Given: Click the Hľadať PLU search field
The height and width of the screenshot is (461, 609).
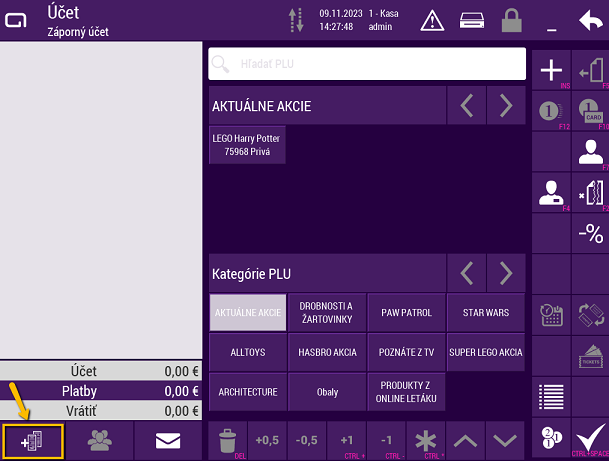Looking at the screenshot, I should click(367, 64).
